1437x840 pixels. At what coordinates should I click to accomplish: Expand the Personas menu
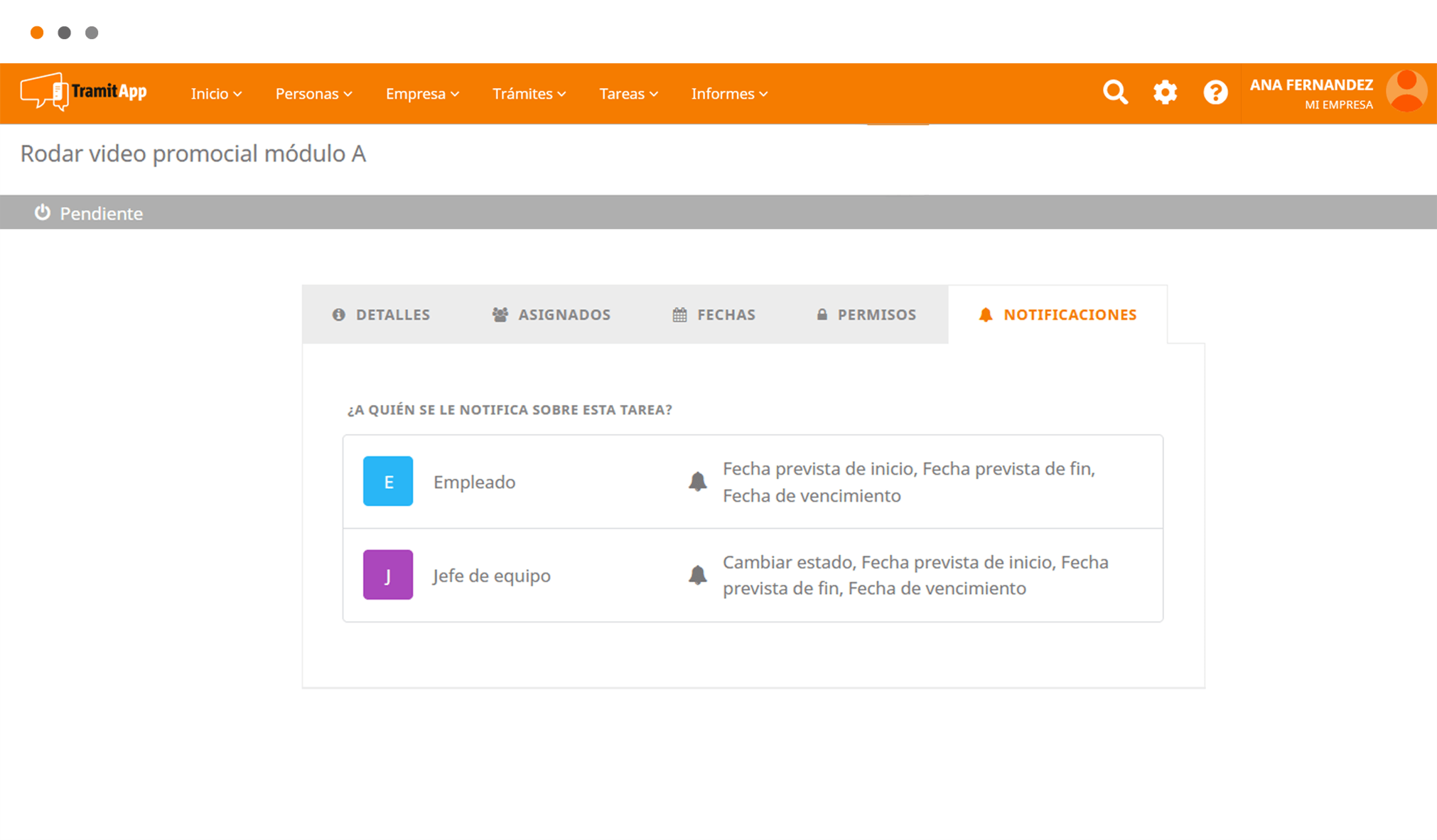pyautogui.click(x=313, y=94)
